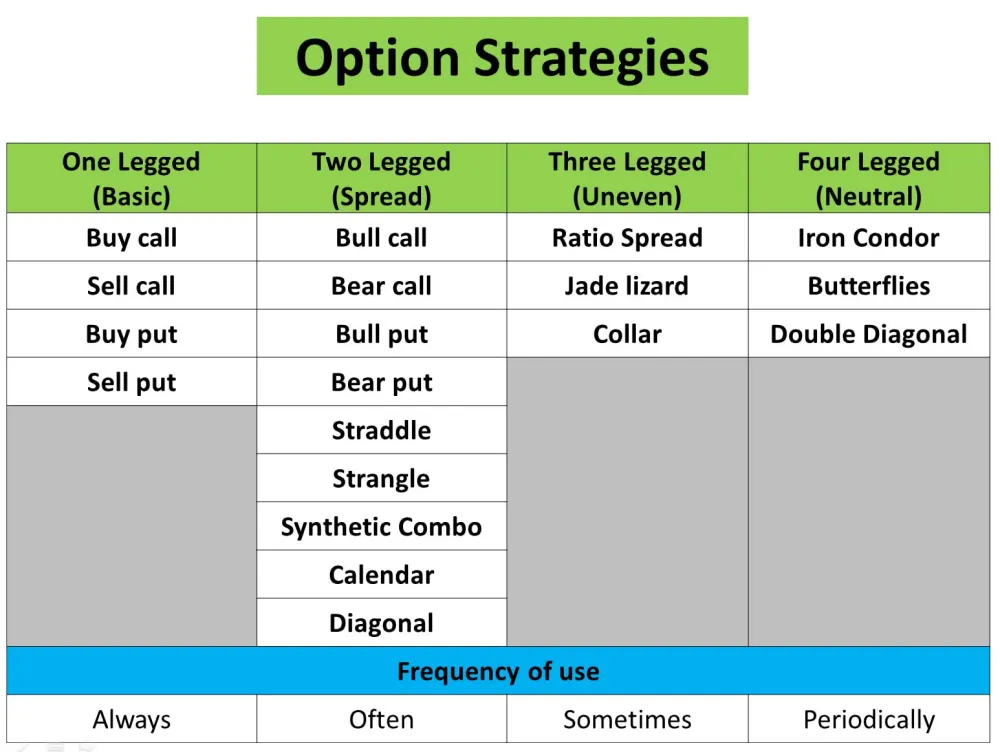
Task: Select the Calendar cell
Action: 381,574
